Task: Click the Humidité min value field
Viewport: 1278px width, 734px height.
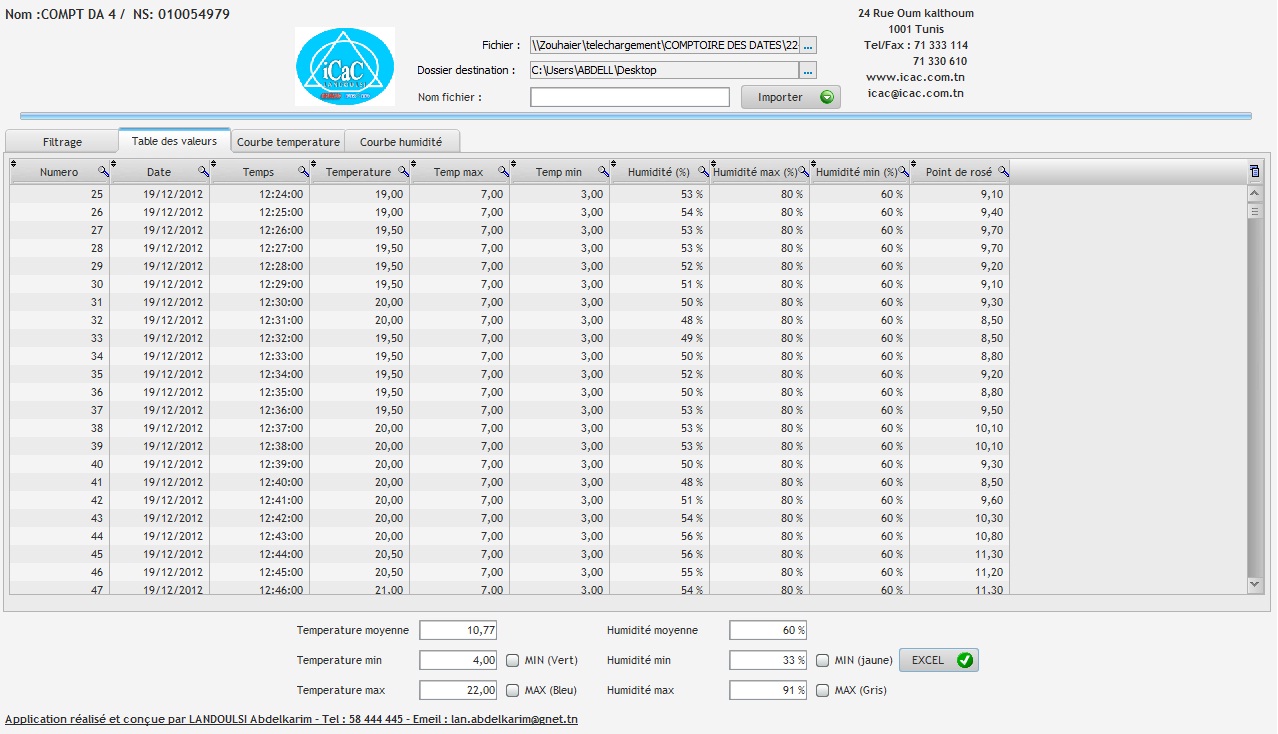Action: pos(768,660)
